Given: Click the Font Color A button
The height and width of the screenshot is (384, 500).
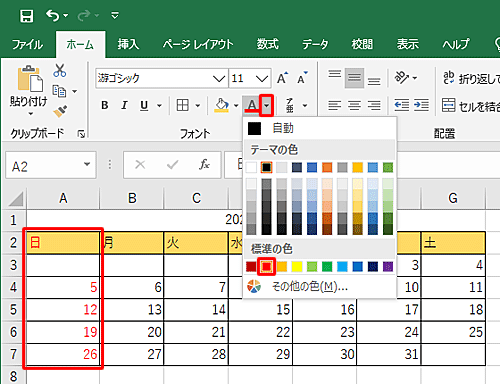Looking at the screenshot, I should click(252, 105).
